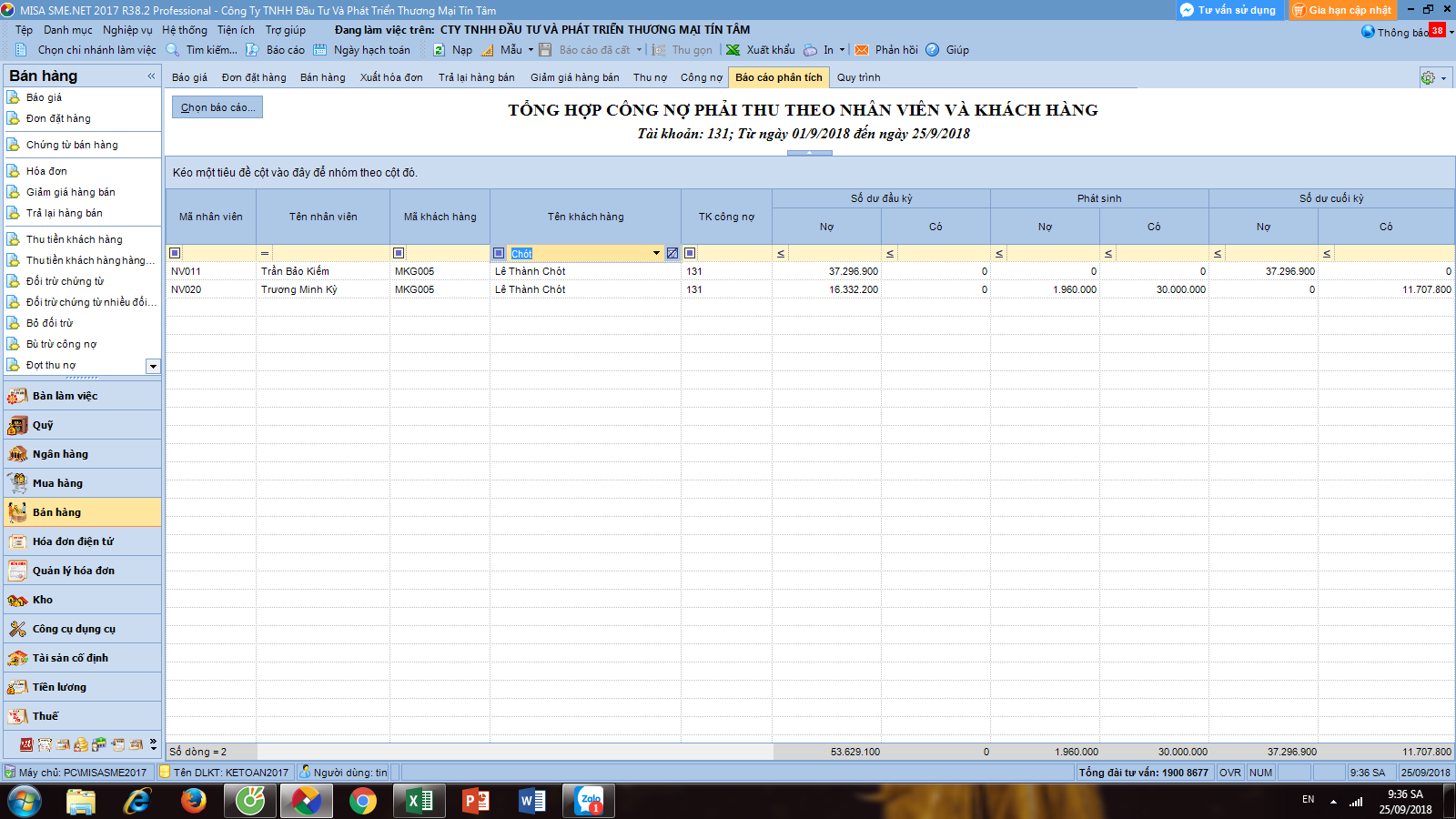Open the Tiền lương module
Image resolution: width=1456 pixels, height=819 pixels.
82,687
